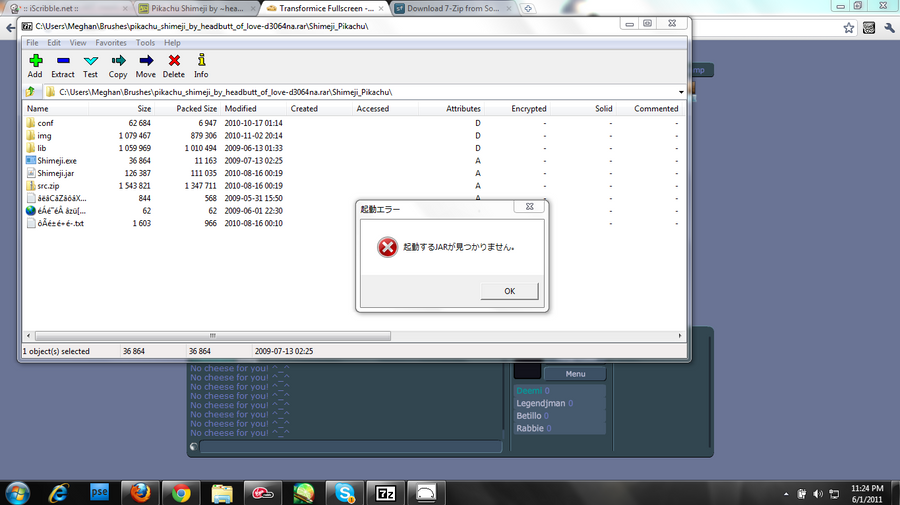Image resolution: width=900 pixels, height=505 pixels.
Task: Select the Shimeji.jar file icon
Action: pyautogui.click(x=31, y=173)
